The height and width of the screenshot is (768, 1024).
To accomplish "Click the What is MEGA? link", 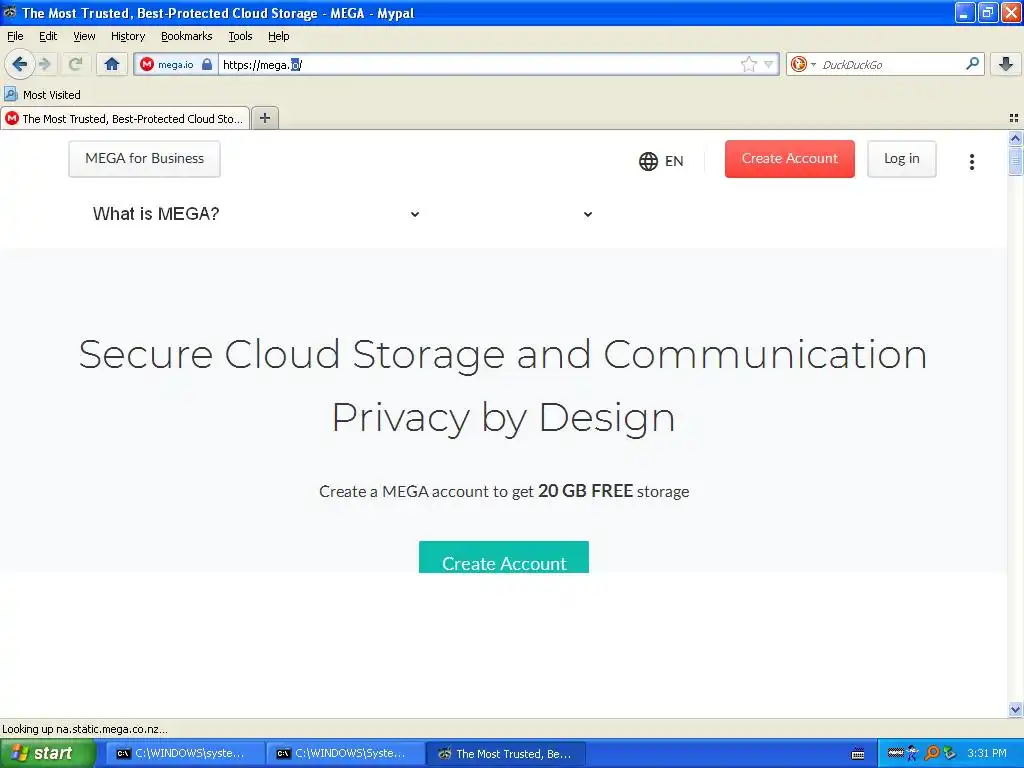I will coord(156,214).
